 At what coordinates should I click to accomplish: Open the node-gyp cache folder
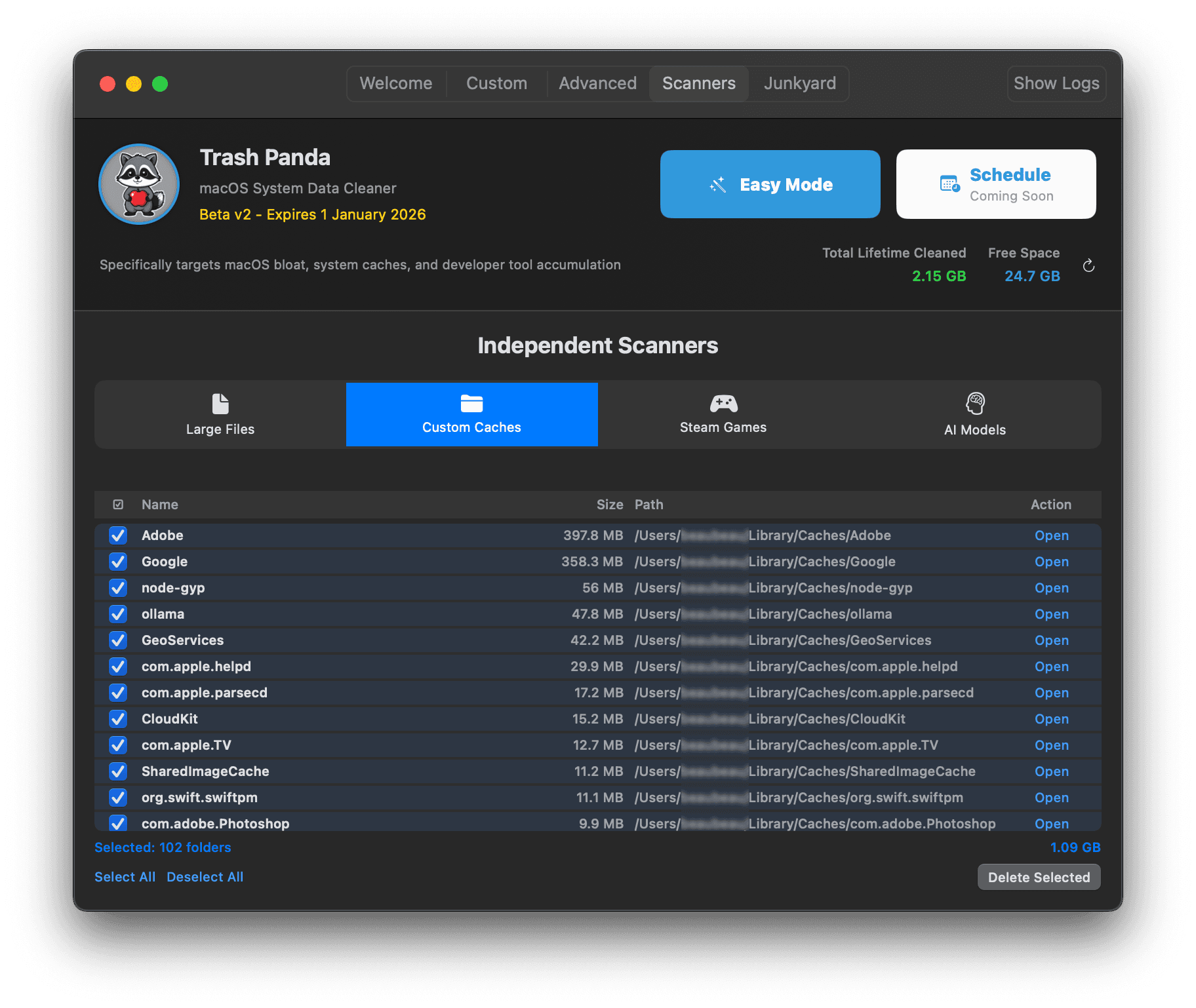[x=1051, y=588]
